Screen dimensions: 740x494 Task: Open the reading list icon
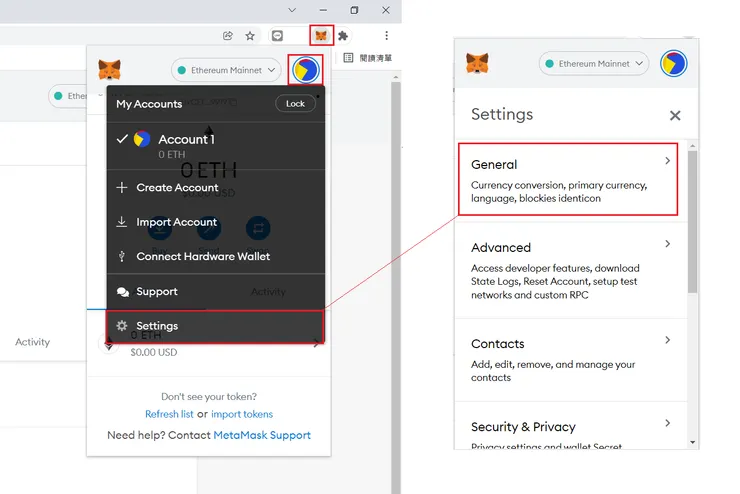[x=348, y=58]
